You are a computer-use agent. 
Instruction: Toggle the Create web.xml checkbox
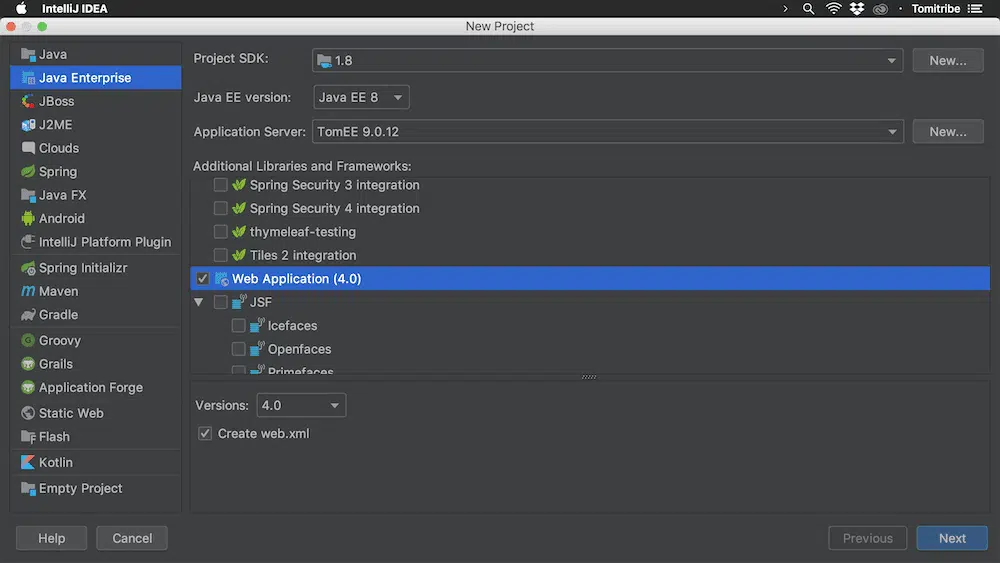tap(205, 433)
